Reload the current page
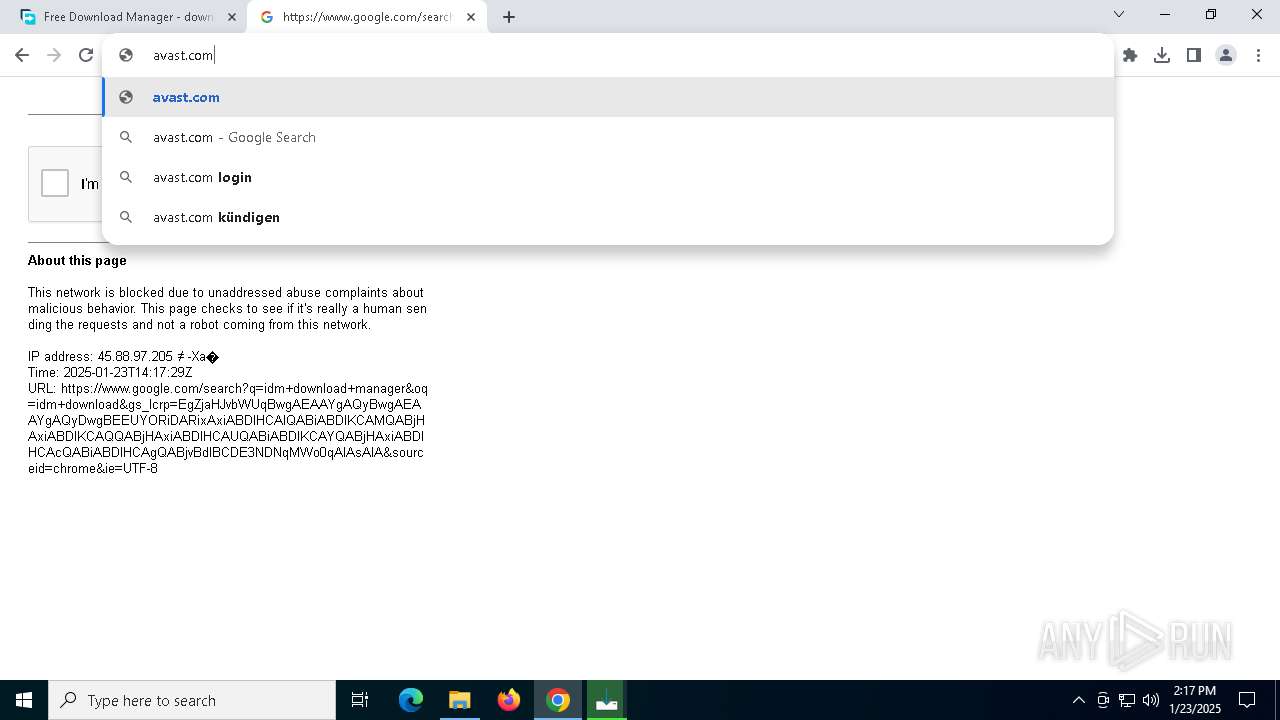This screenshot has height=720, width=1280. point(86,55)
